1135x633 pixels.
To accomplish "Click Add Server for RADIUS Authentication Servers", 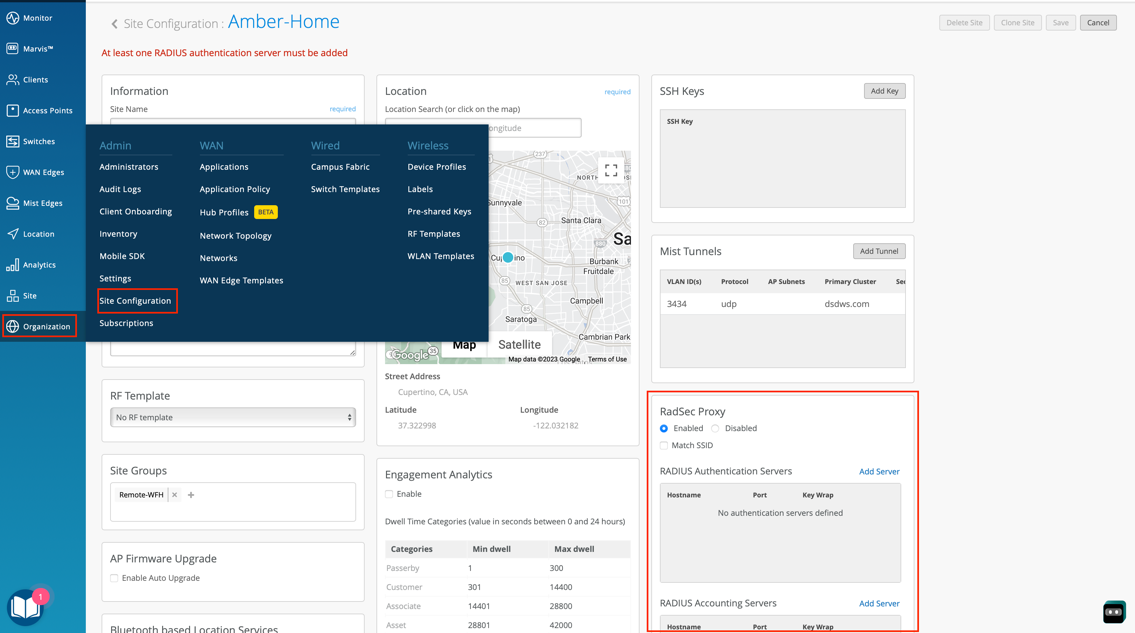I will coord(879,471).
